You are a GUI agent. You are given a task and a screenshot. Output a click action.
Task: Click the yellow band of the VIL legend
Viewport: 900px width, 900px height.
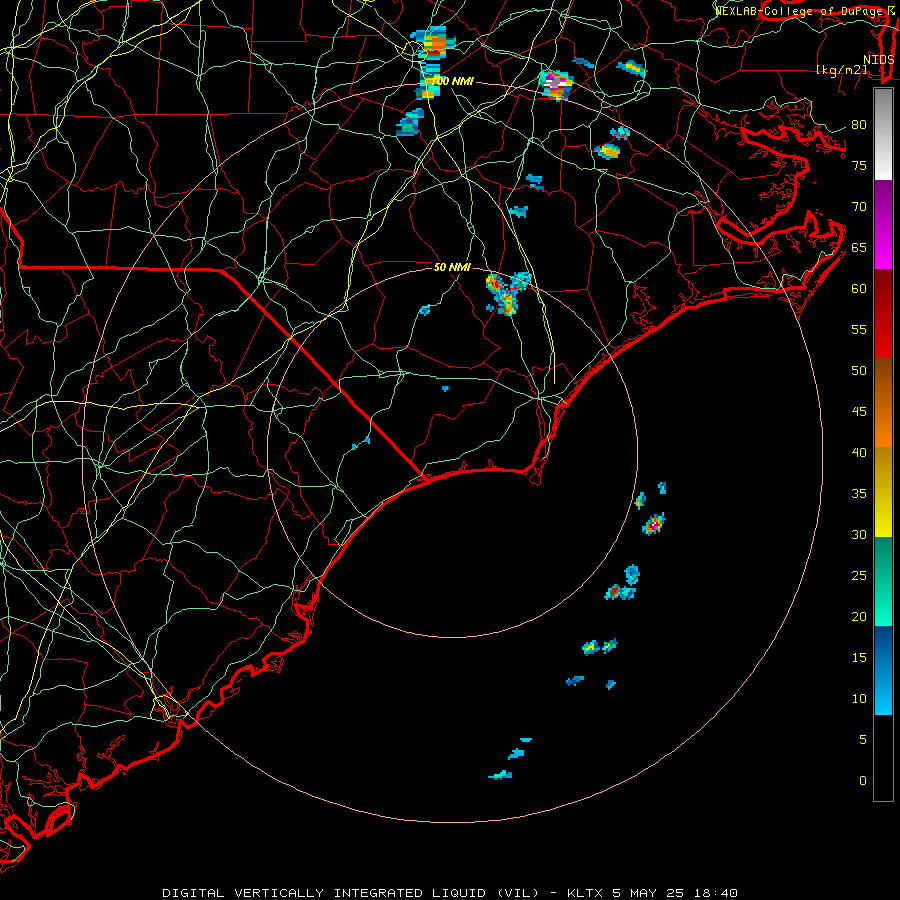(x=883, y=492)
